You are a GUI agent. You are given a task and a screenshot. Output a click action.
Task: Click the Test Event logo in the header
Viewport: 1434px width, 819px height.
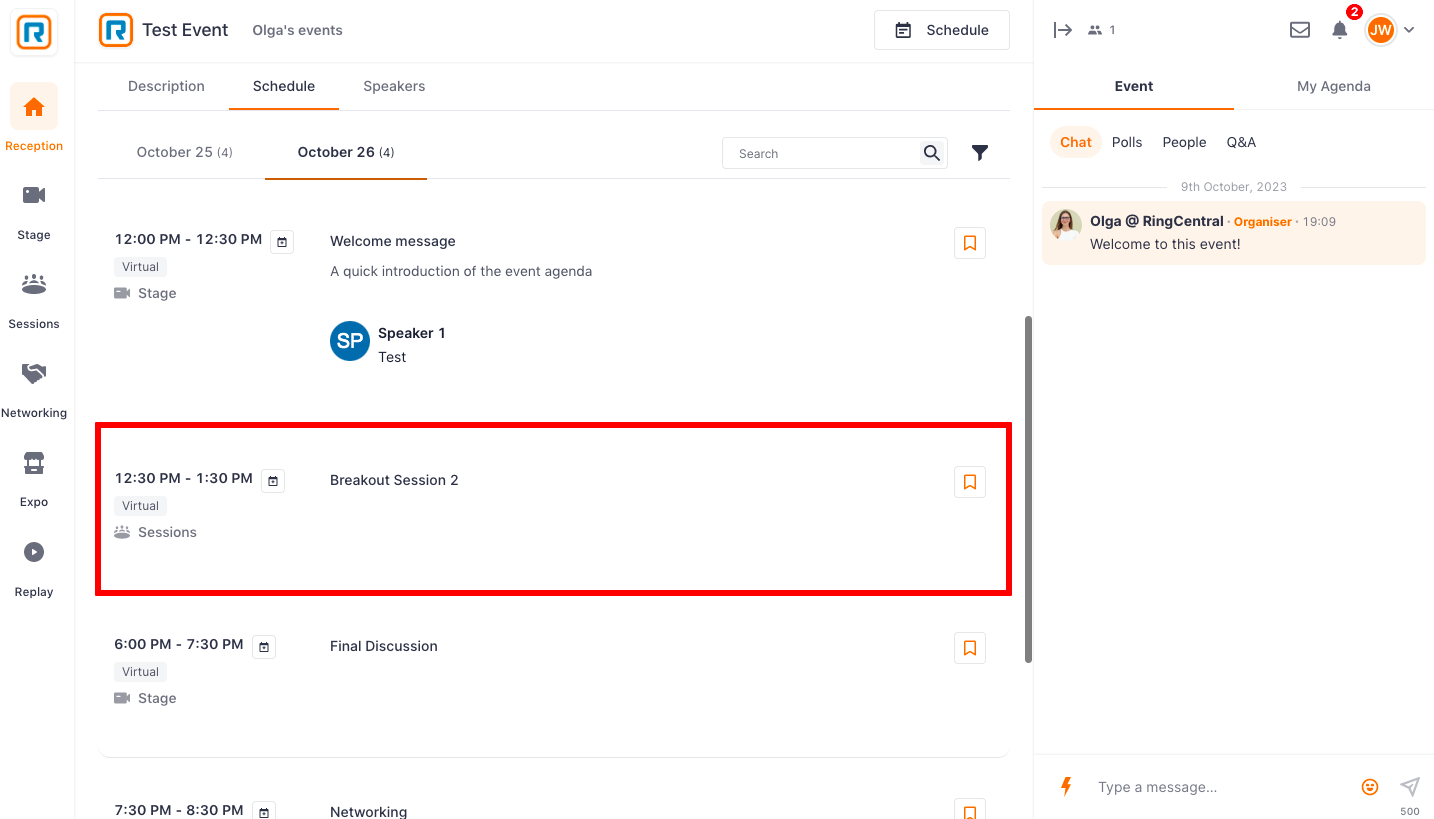(x=116, y=30)
